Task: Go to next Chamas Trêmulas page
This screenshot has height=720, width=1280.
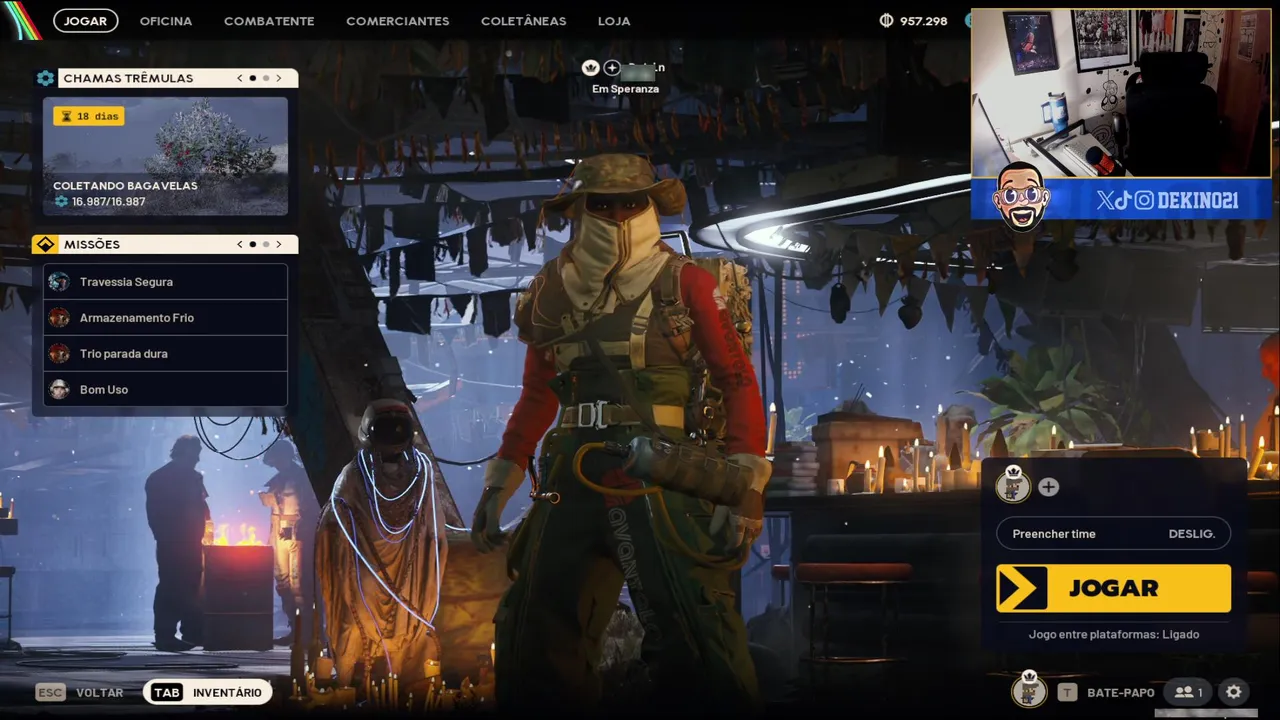Action: (x=279, y=78)
